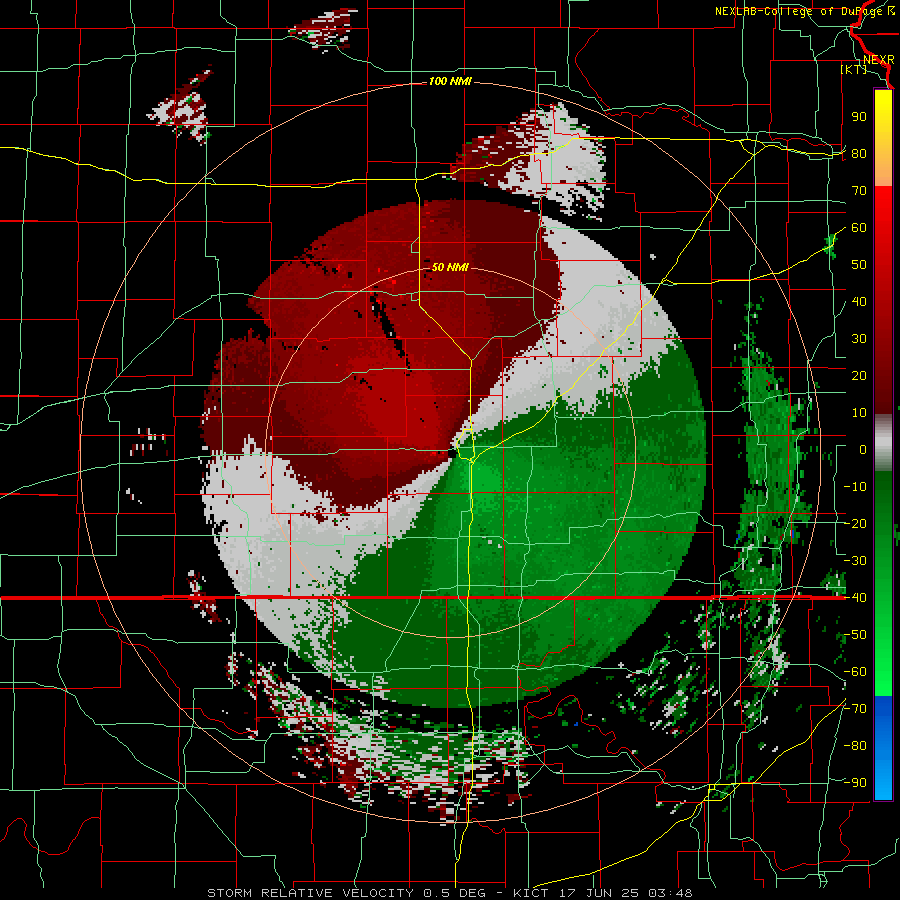Click the -80 value on the velocity scale

pyautogui.click(x=855, y=746)
